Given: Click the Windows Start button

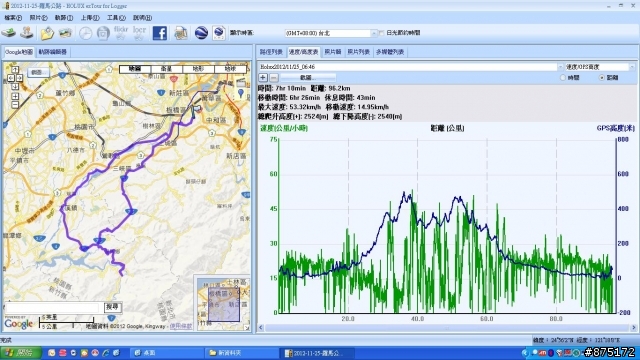Looking at the screenshot, I should coord(20,353).
